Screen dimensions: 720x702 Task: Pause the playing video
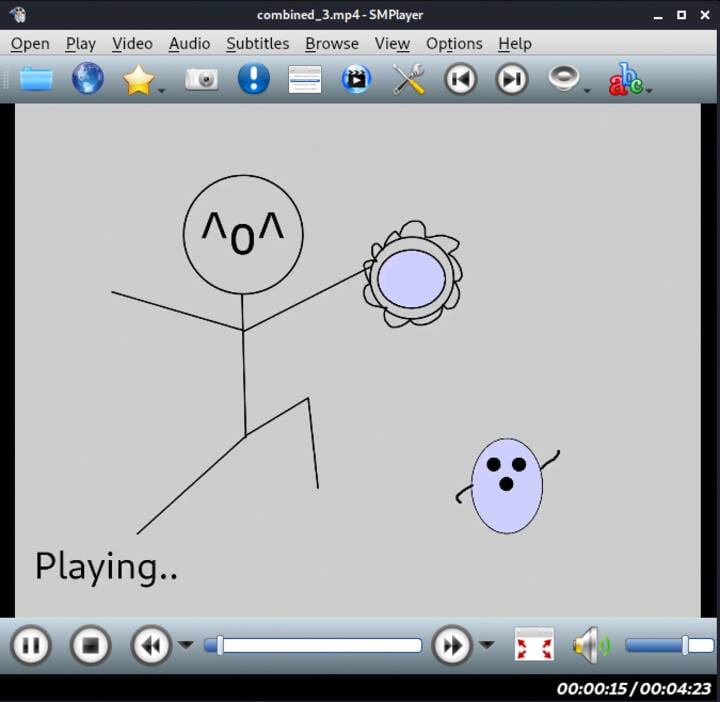coord(31,645)
